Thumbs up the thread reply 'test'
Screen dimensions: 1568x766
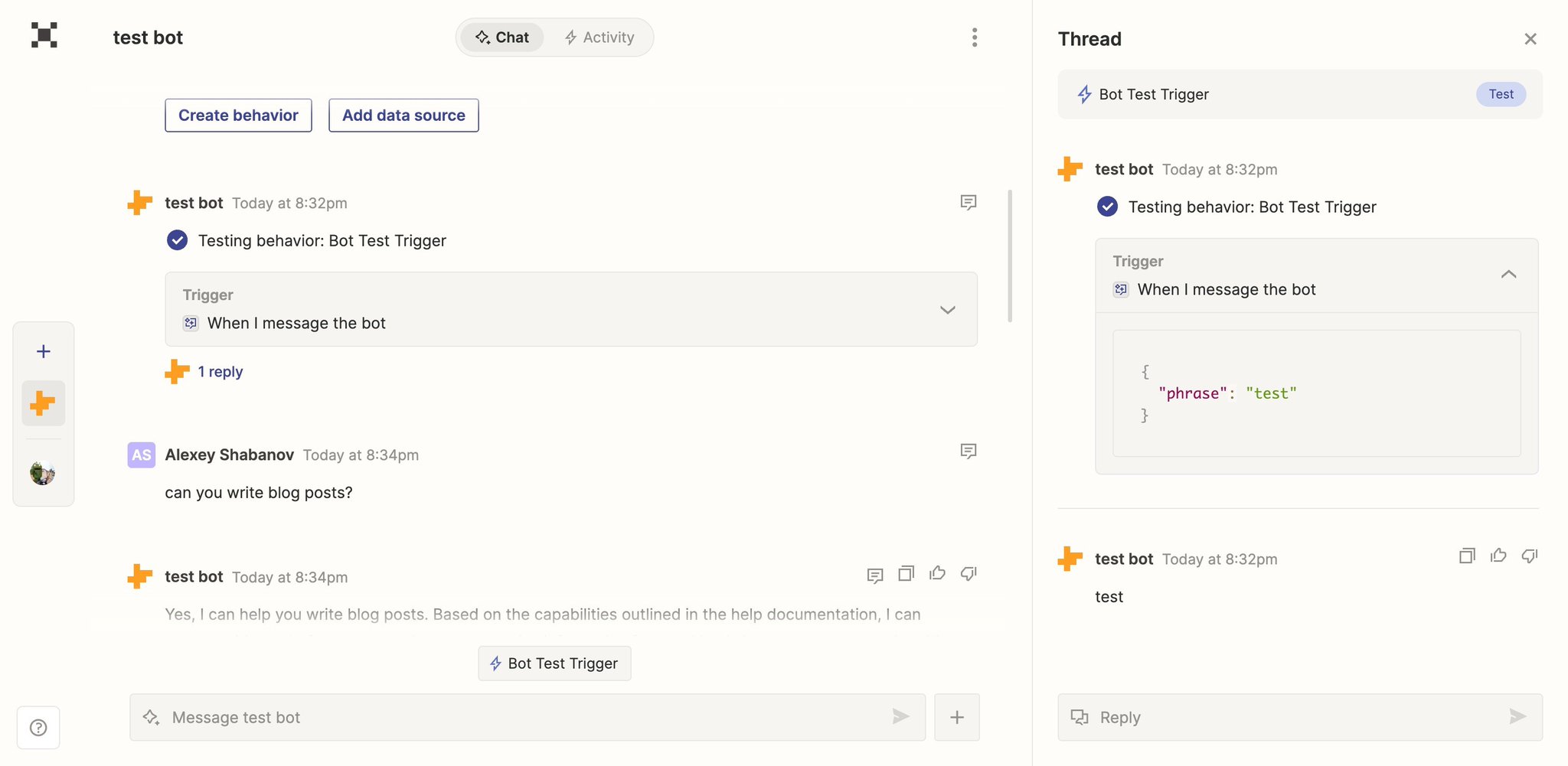click(x=1498, y=556)
